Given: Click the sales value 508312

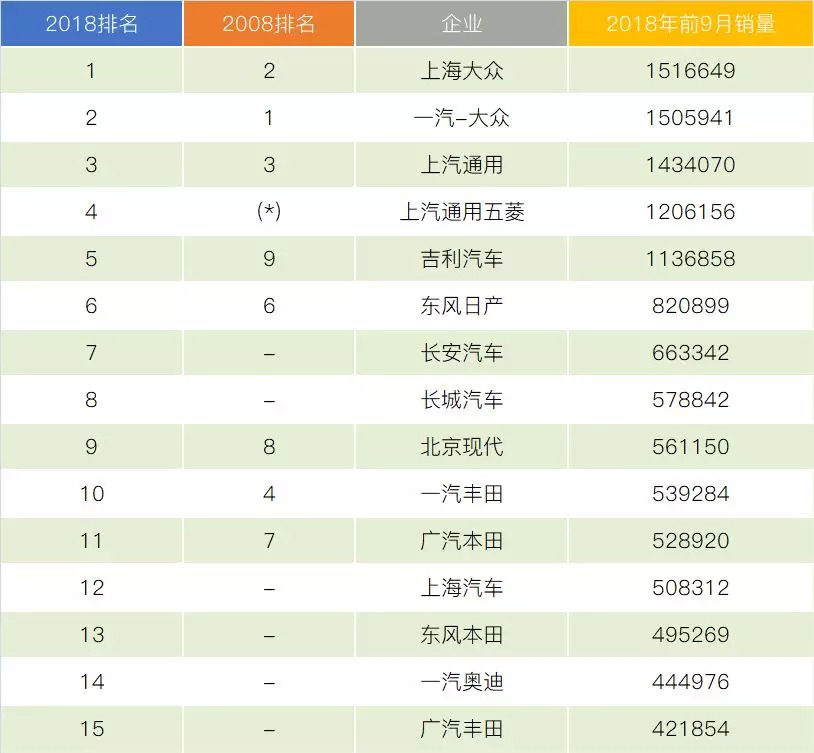Looking at the screenshot, I should [x=691, y=588].
